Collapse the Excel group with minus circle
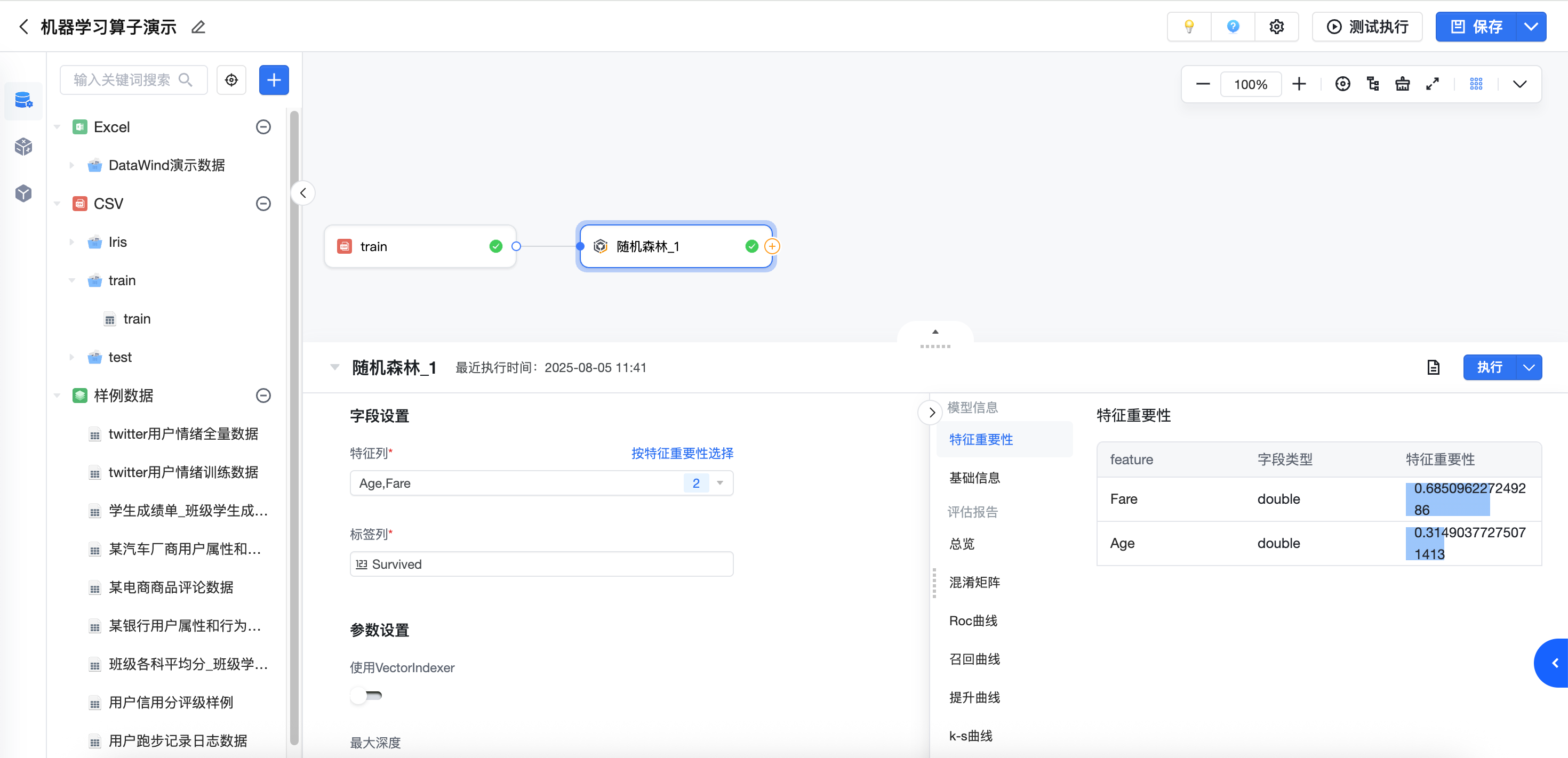 point(263,127)
